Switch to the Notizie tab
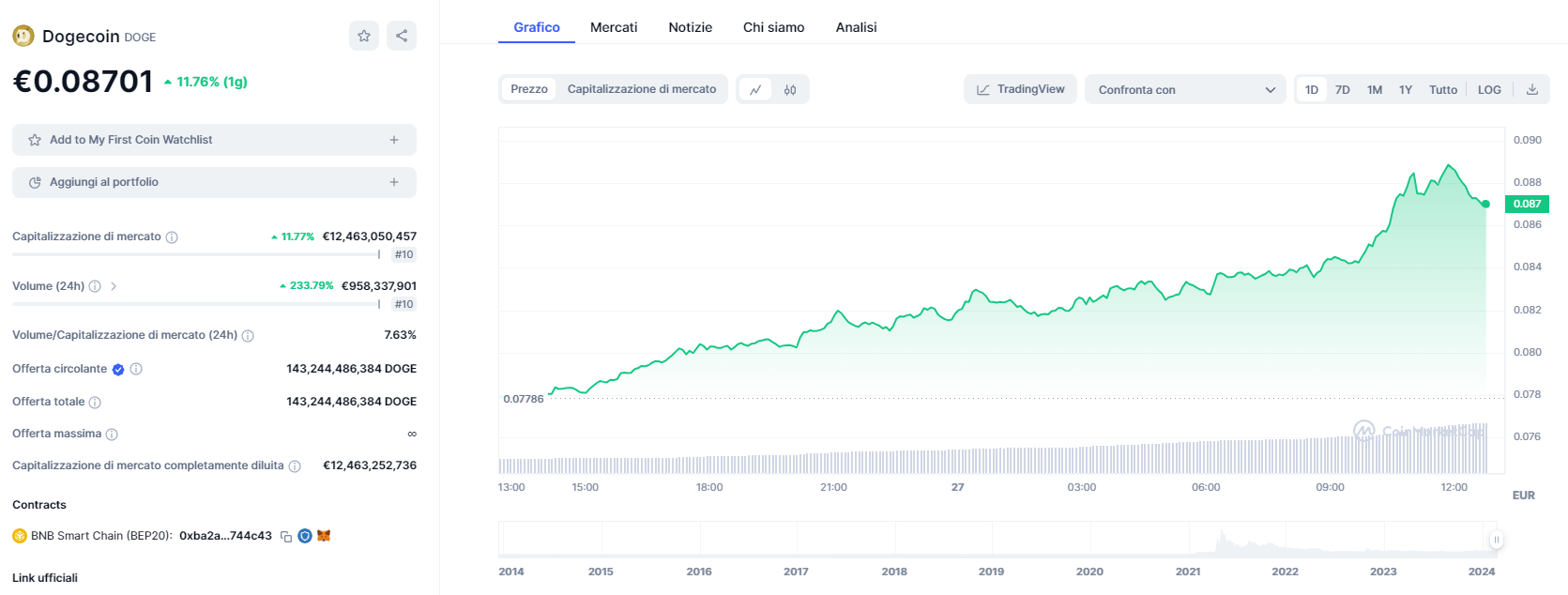Screen dimensions: 1568x595 (x=690, y=27)
